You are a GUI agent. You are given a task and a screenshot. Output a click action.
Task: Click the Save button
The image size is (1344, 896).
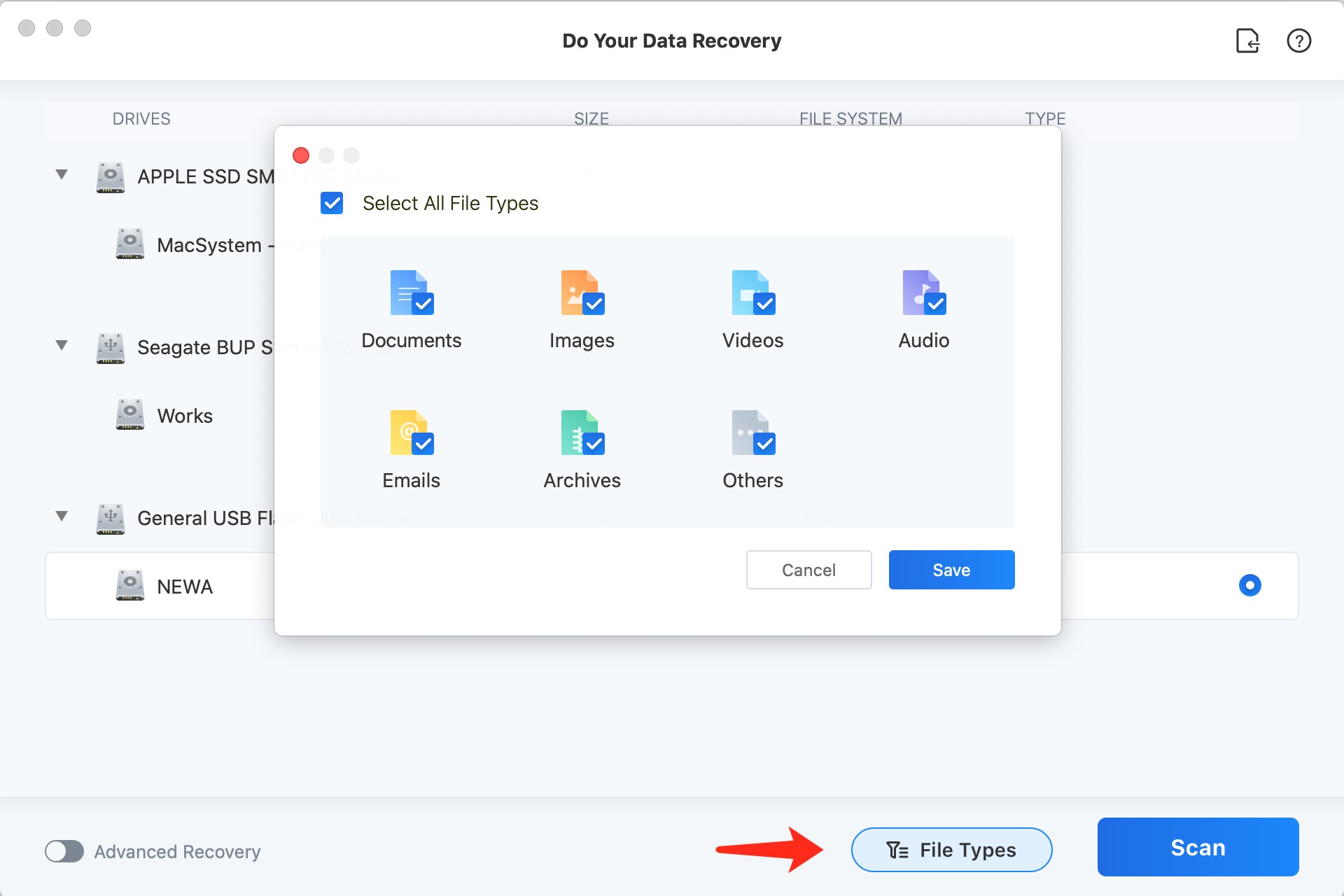[x=951, y=570]
